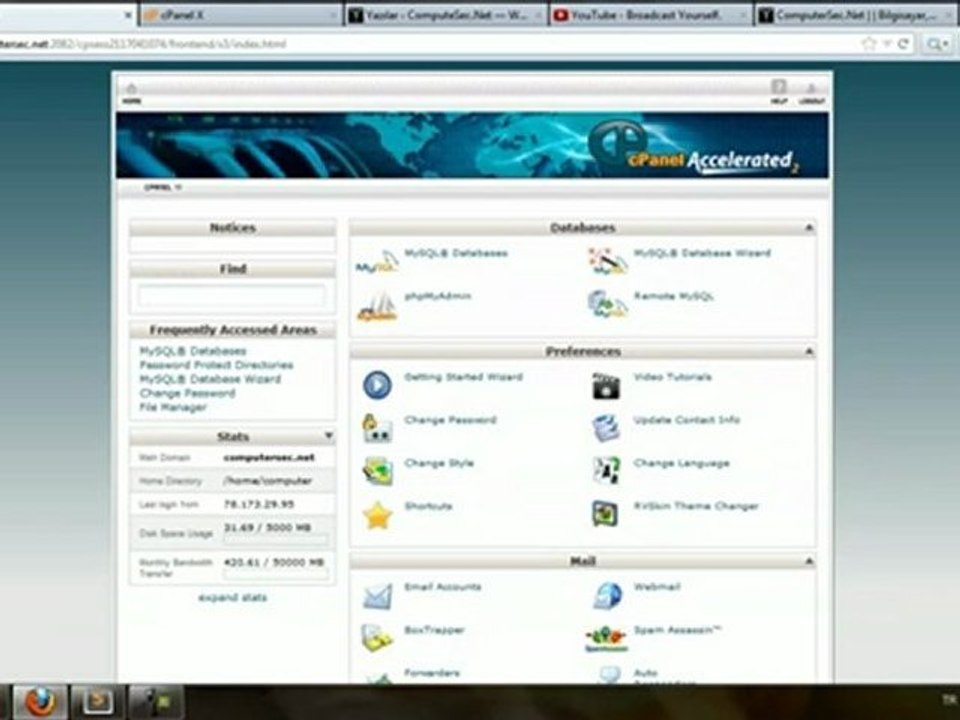Click the cPanel Home icon
The width and height of the screenshot is (960, 720).
pos(131,93)
